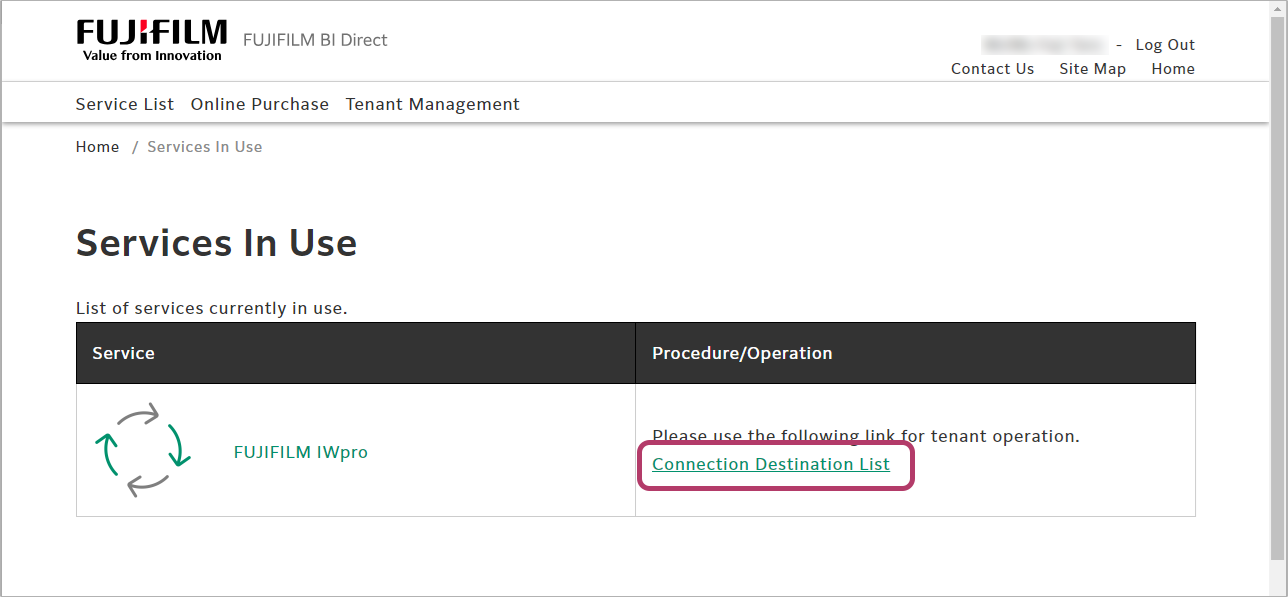
Task: Click the Service column header
Action: pos(123,353)
